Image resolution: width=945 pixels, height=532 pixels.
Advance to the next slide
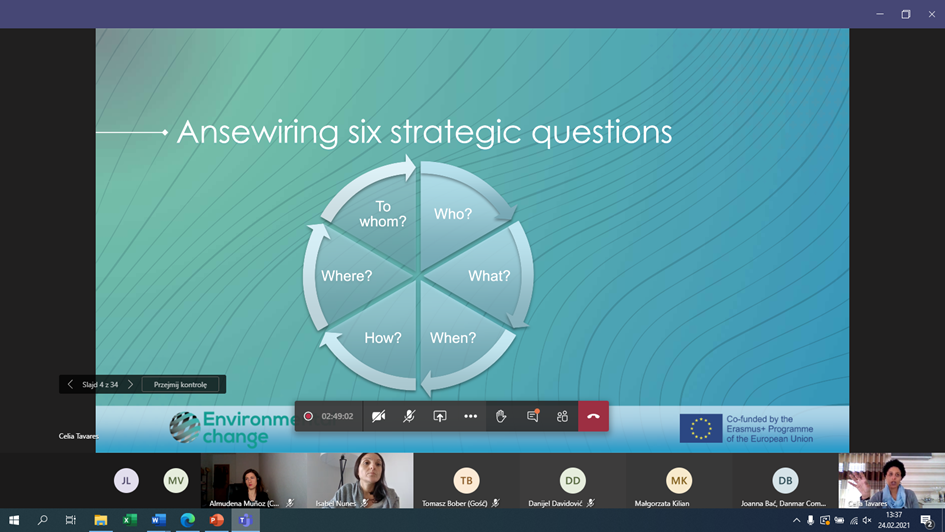130,384
